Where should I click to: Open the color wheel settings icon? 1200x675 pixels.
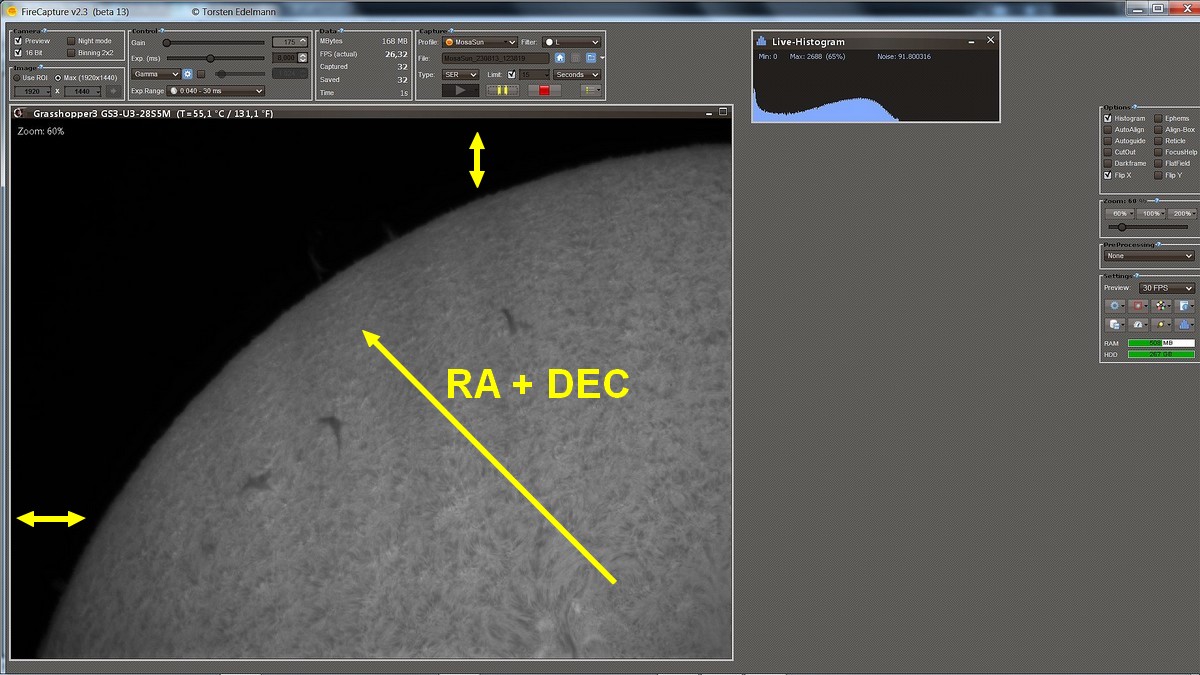coord(1162,306)
